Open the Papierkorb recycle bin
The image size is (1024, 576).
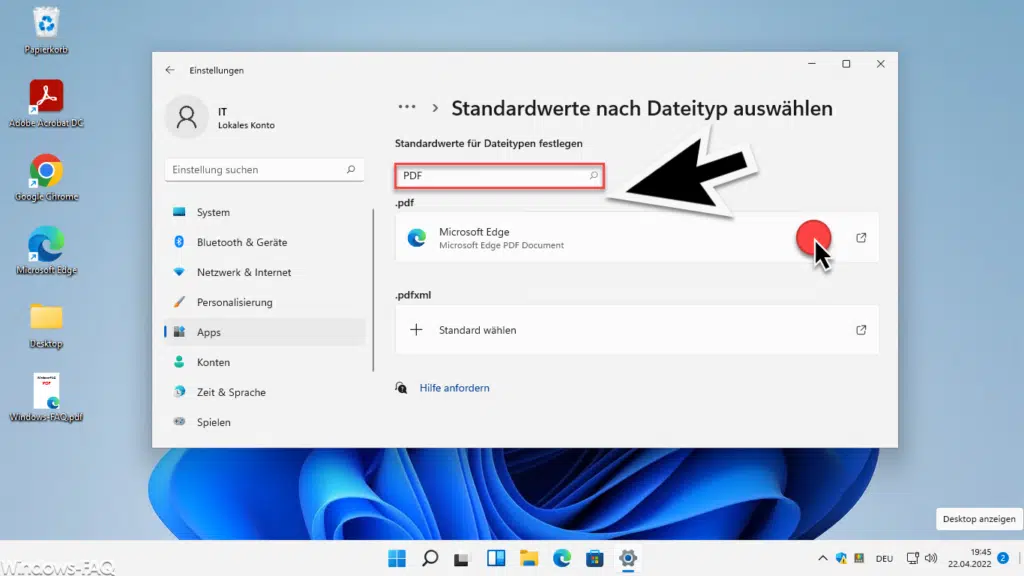(45, 25)
